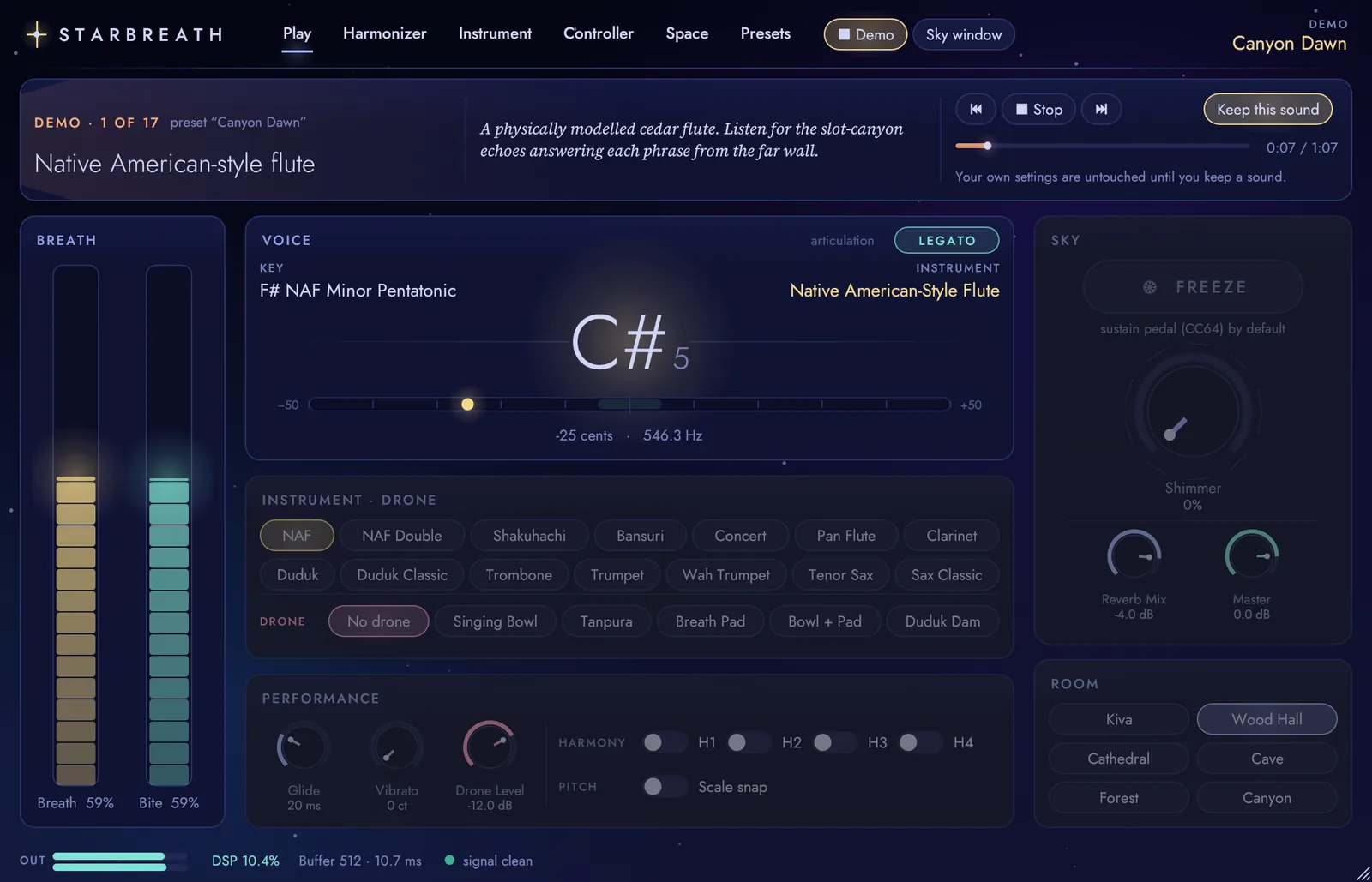Viewport: 1372px width, 882px height.
Task: Open the Space tab
Action: click(x=687, y=33)
